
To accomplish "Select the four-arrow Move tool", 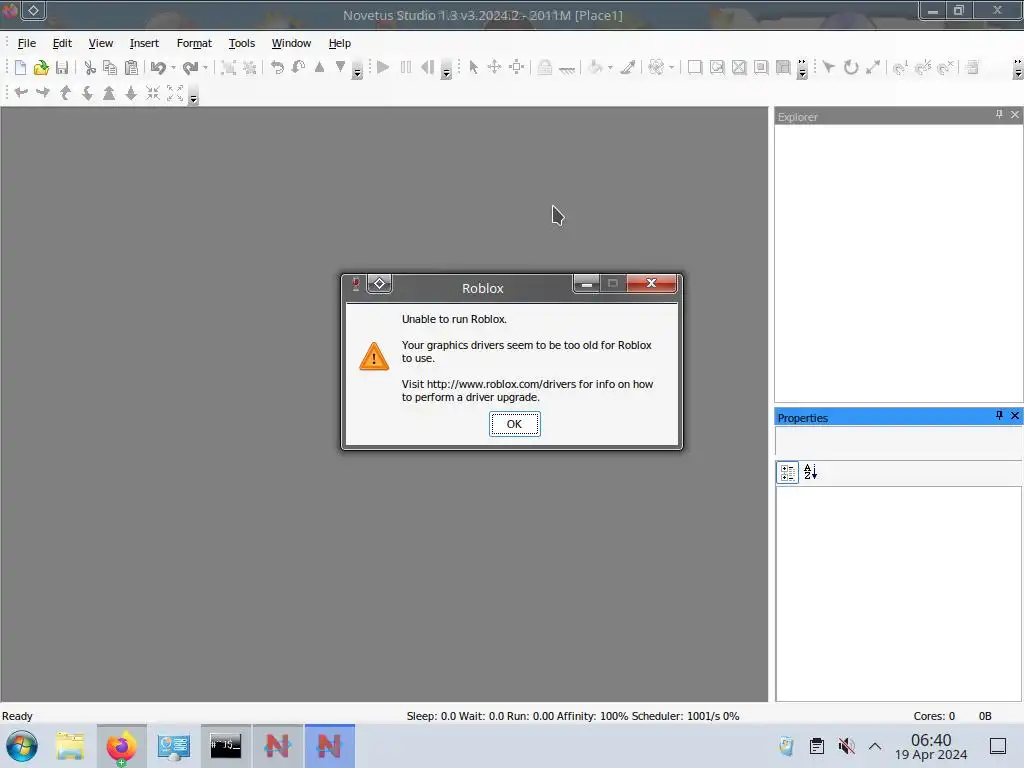I will (x=494, y=67).
